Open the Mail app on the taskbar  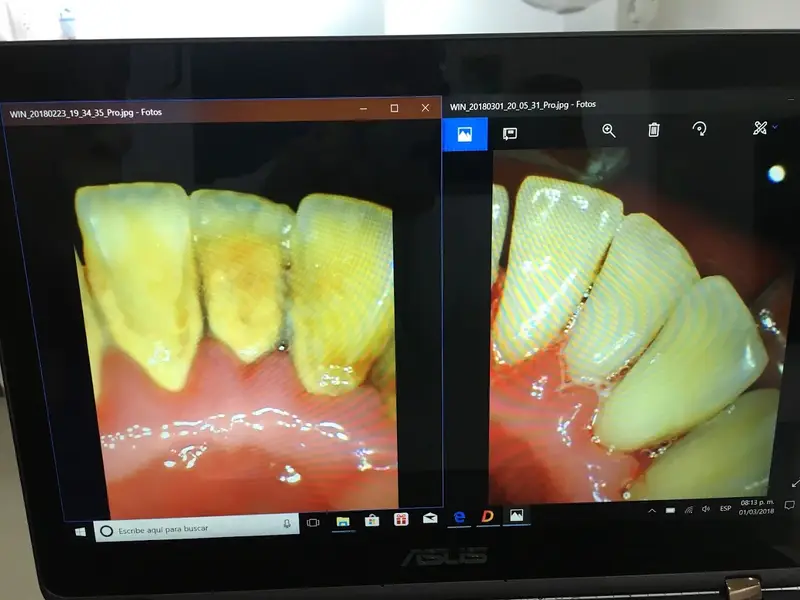[x=430, y=518]
